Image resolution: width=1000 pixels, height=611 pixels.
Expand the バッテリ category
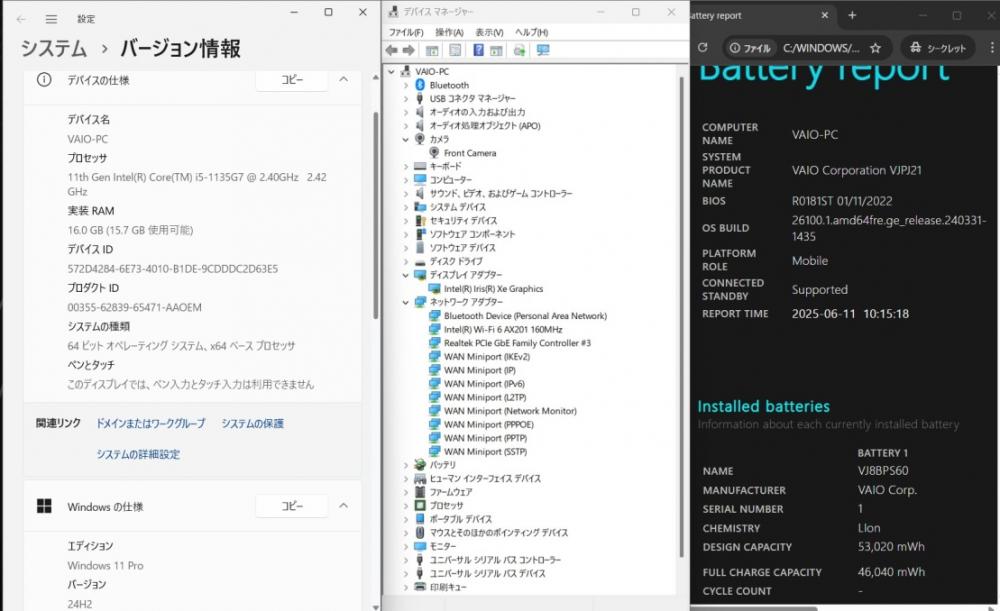click(406, 466)
